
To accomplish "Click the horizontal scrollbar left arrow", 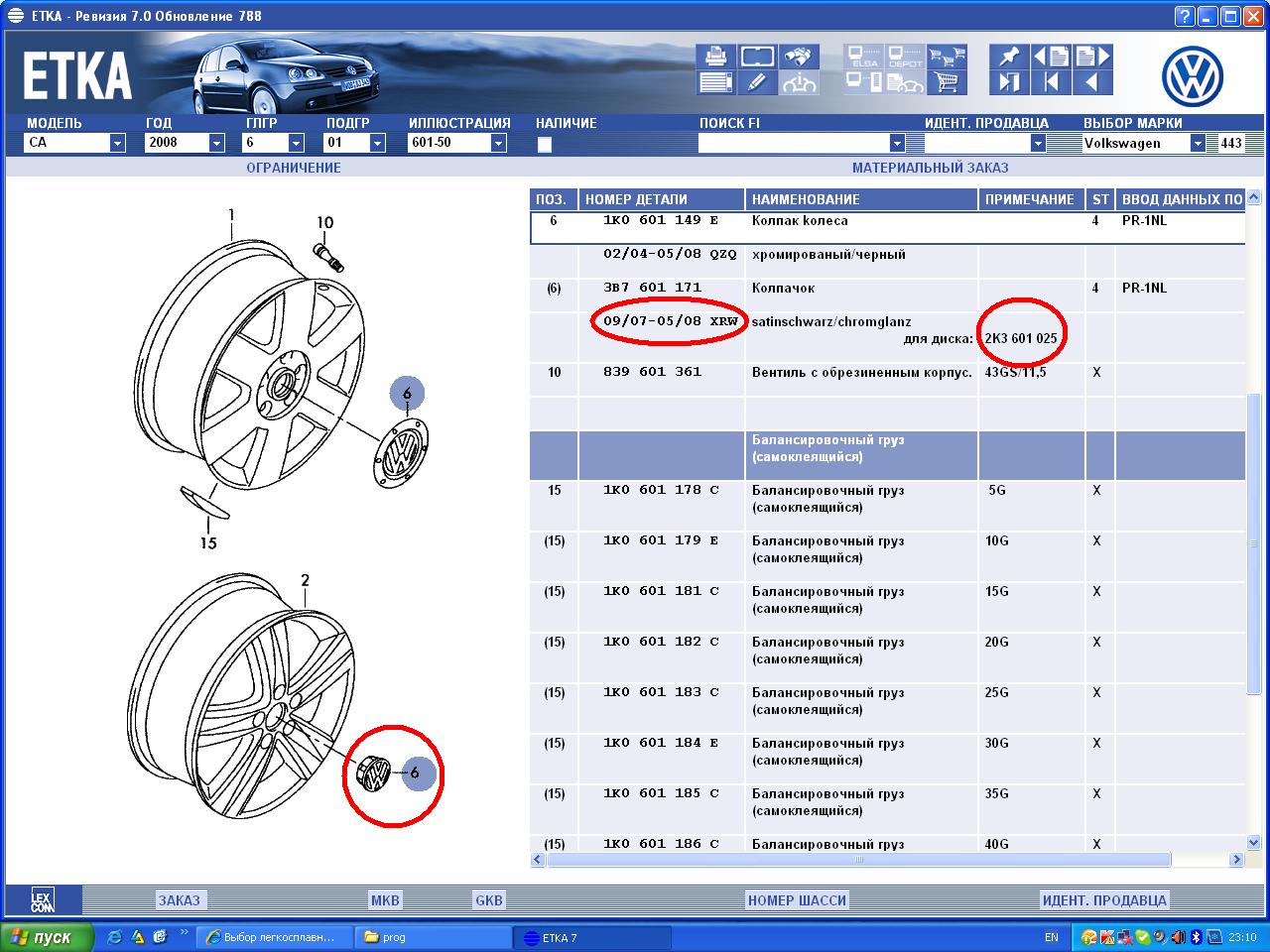I will tap(538, 860).
